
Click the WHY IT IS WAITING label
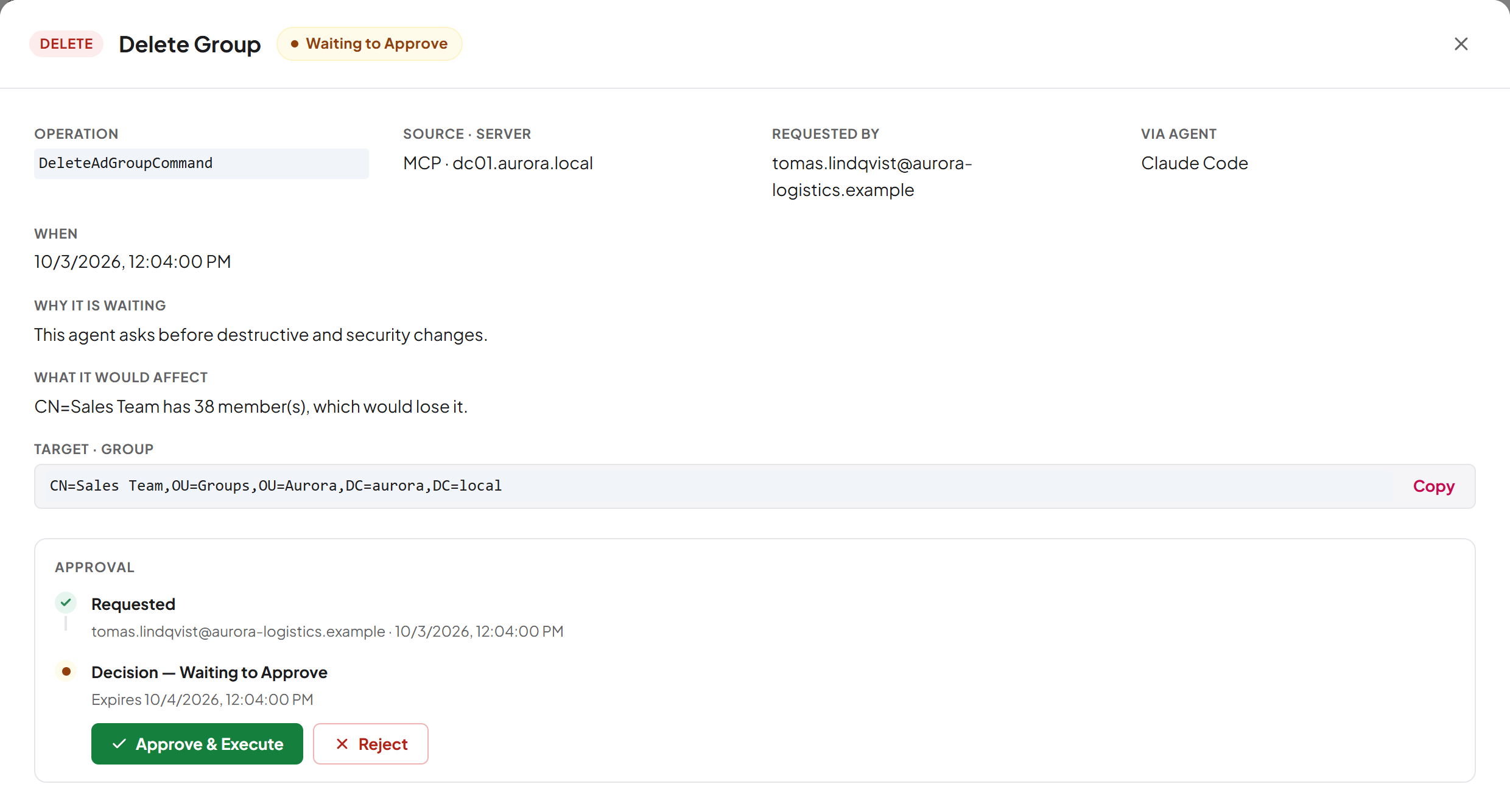pyautogui.click(x=100, y=306)
